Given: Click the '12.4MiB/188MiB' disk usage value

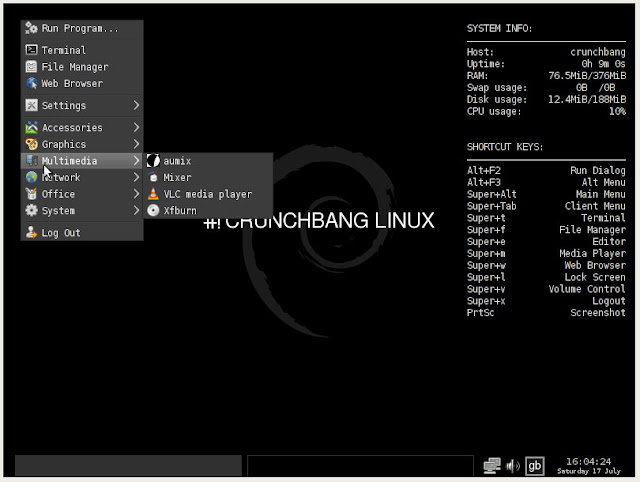Looking at the screenshot, I should point(587,99).
